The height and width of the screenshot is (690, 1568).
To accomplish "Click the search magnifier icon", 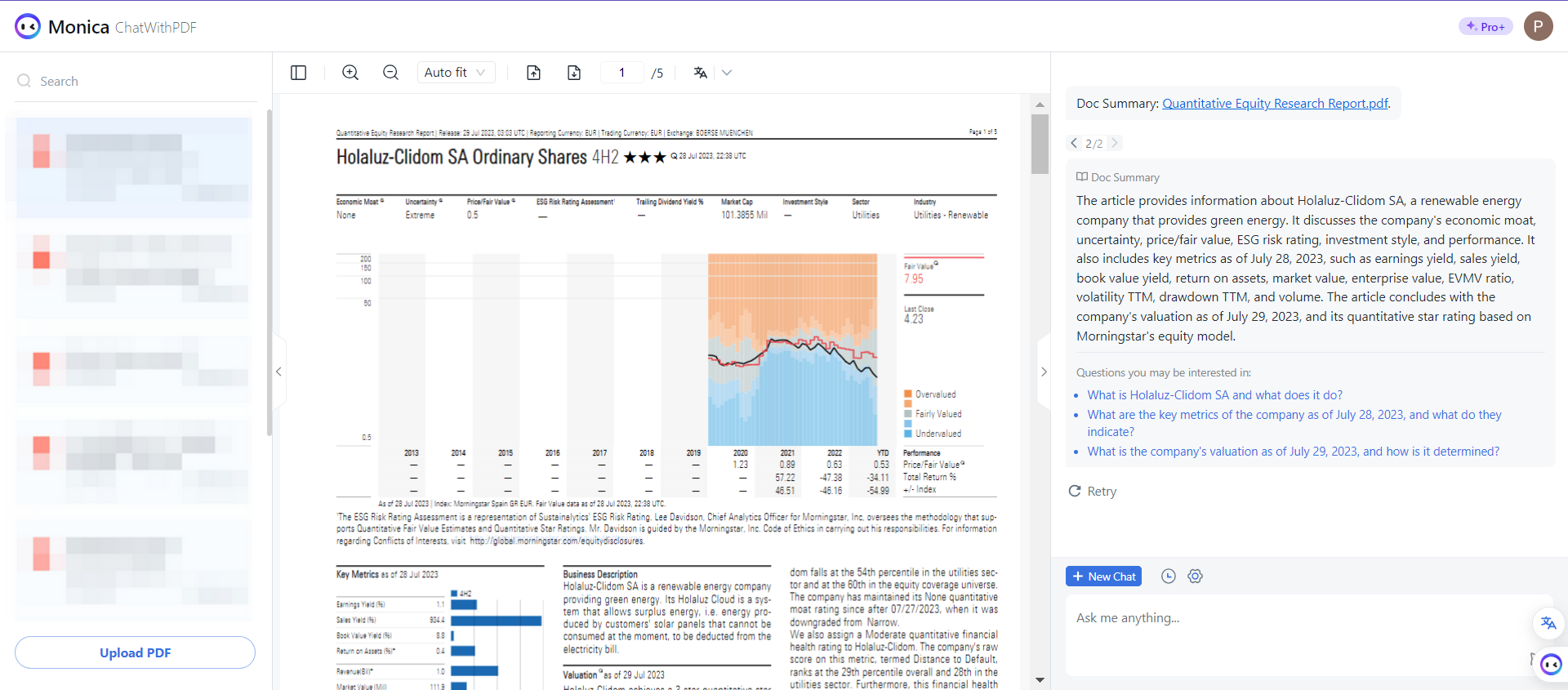I will [x=24, y=81].
